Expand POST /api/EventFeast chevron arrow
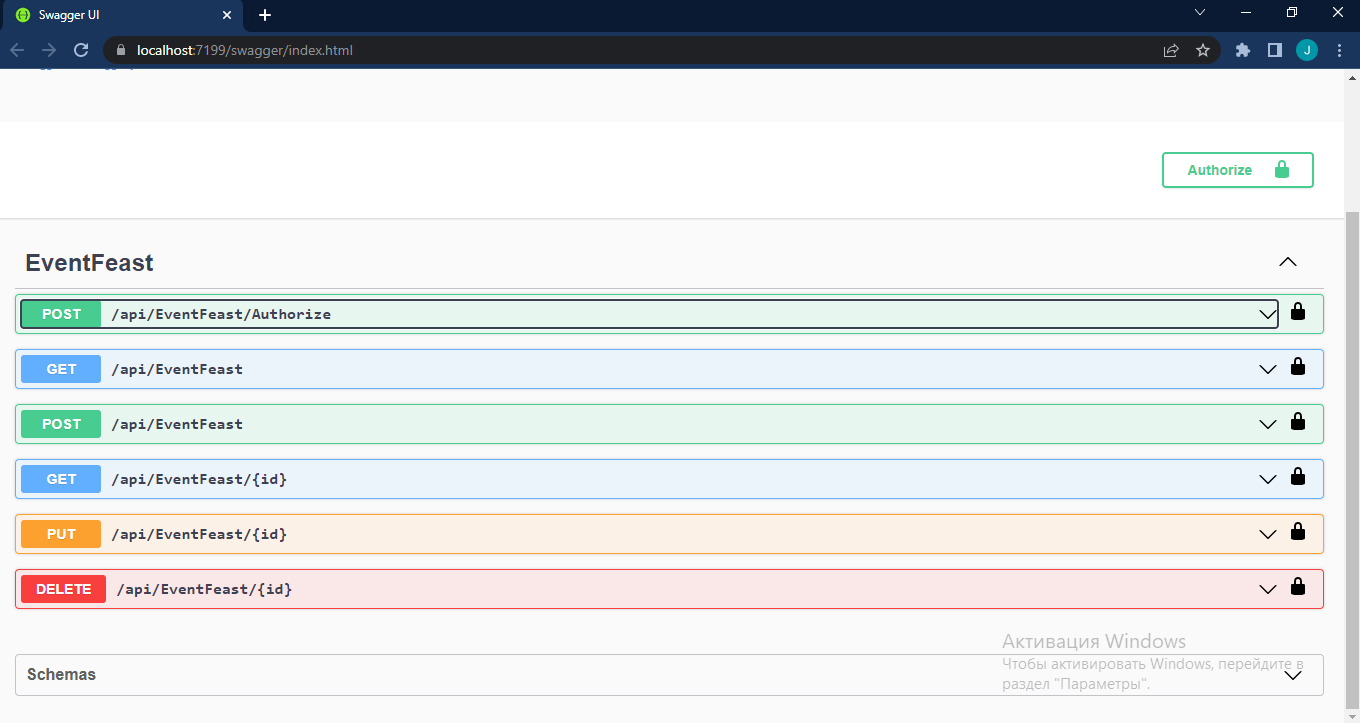Screen dimensions: 1360x723 pos(1267,424)
